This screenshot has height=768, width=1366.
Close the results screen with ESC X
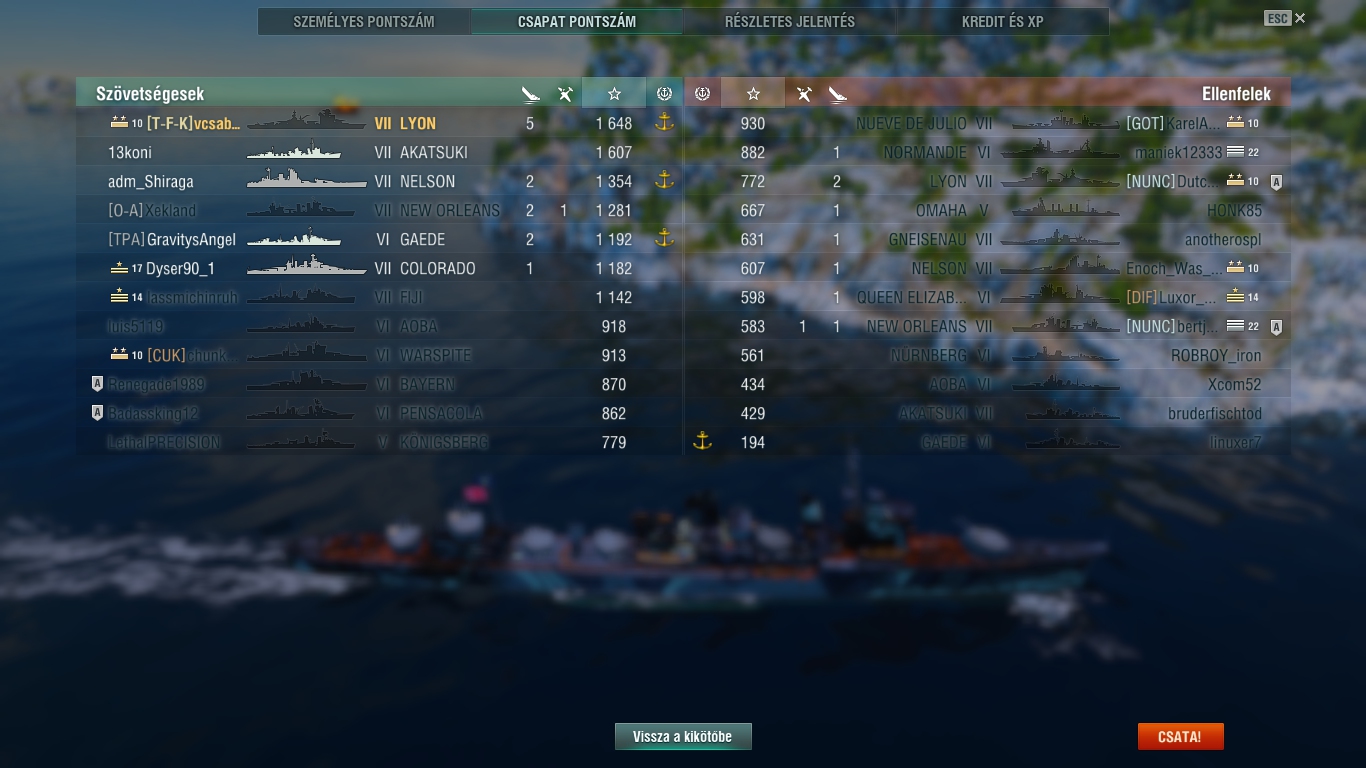tap(1285, 18)
